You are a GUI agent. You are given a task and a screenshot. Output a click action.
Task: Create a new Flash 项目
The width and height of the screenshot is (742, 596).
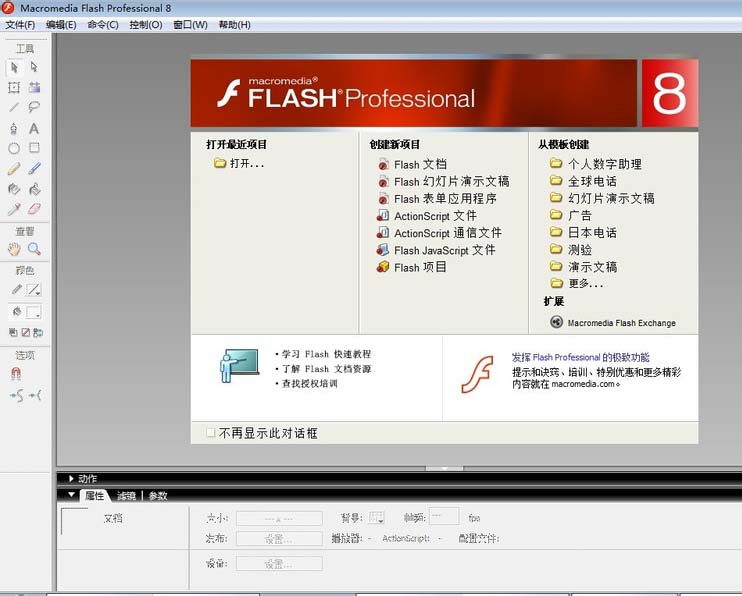tap(412, 267)
